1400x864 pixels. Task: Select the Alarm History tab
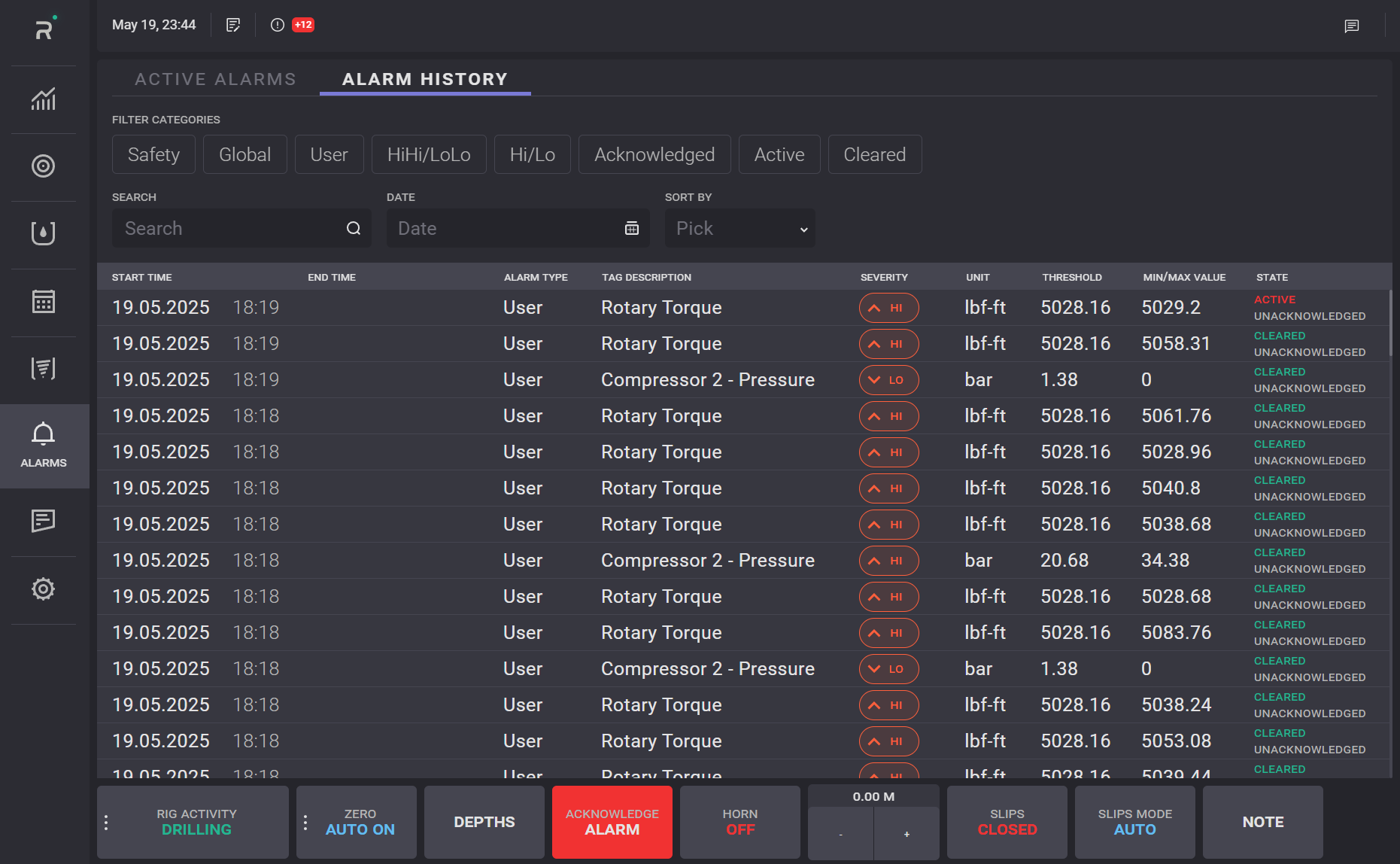pyautogui.click(x=425, y=80)
